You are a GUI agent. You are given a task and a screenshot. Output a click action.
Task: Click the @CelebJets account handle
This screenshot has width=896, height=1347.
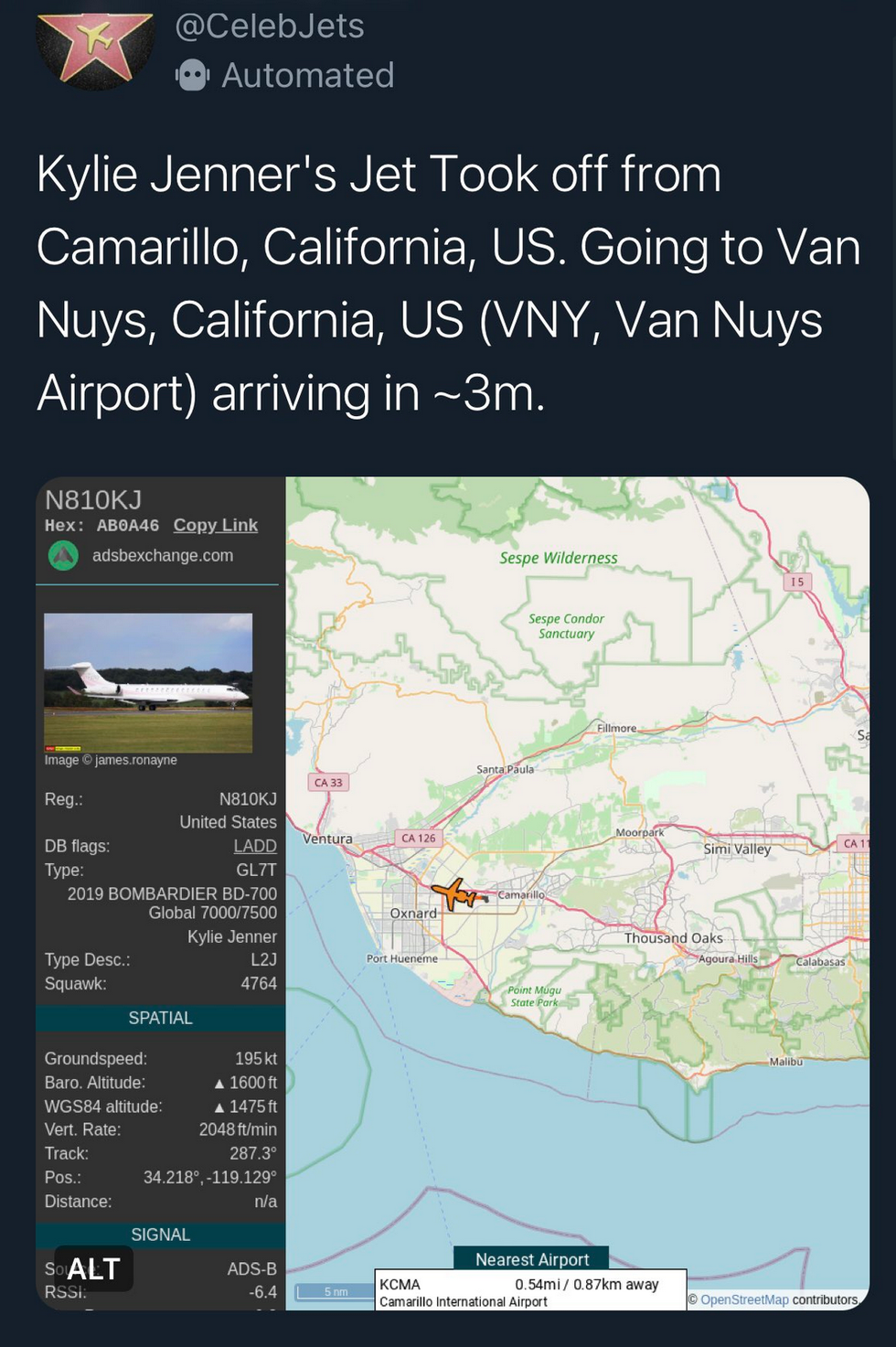click(x=270, y=26)
